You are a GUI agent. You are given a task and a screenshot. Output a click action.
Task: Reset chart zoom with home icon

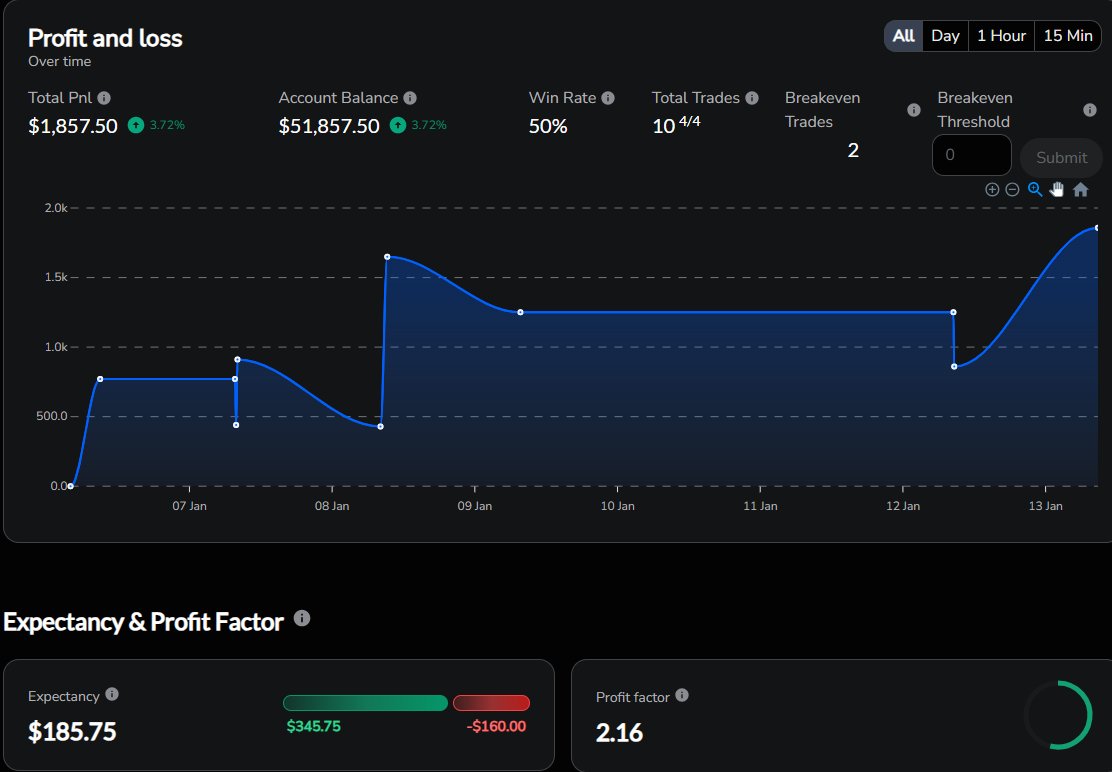1080,189
